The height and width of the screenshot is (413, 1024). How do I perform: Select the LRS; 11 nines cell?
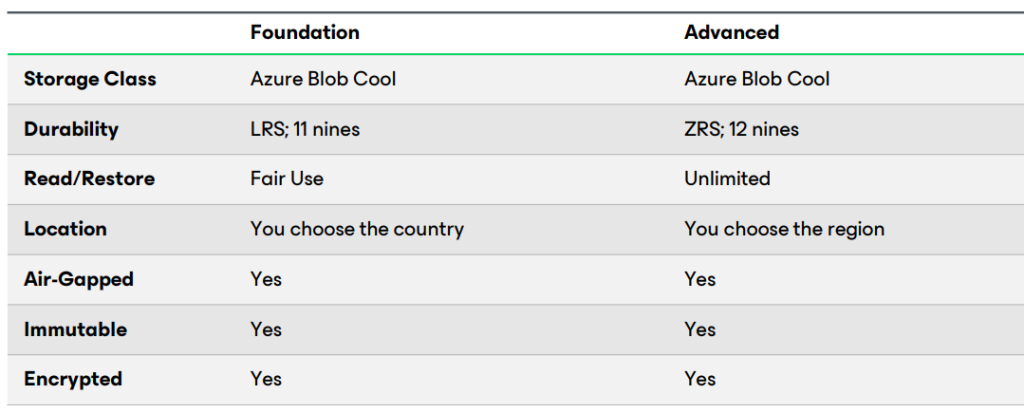click(x=305, y=129)
